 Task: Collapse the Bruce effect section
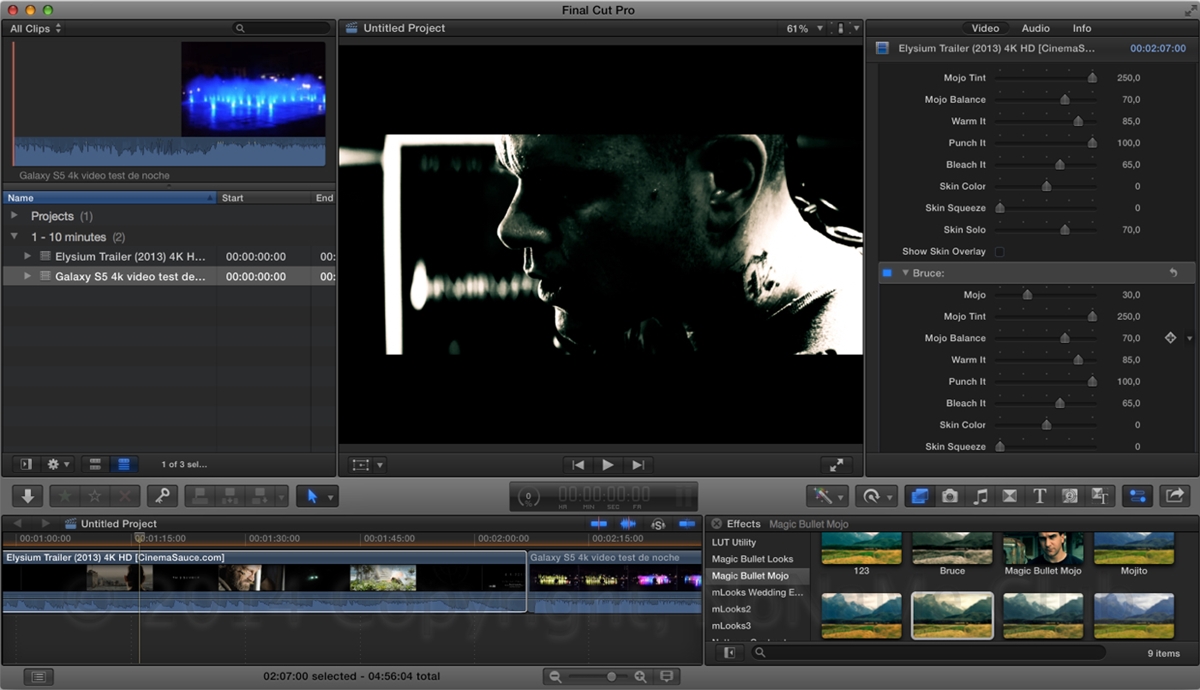905,273
